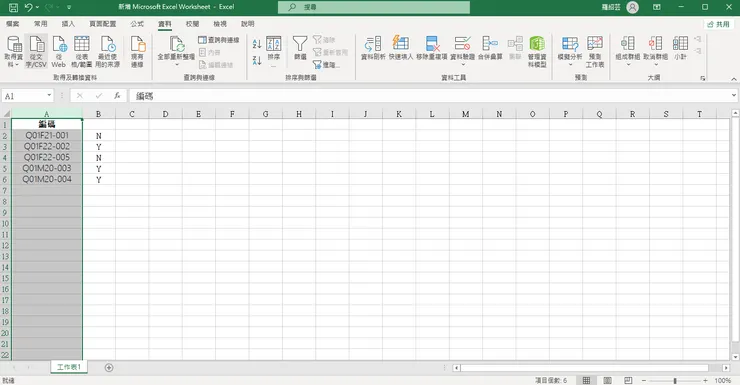Expand the 取得資料 get data menu

pos(13,51)
